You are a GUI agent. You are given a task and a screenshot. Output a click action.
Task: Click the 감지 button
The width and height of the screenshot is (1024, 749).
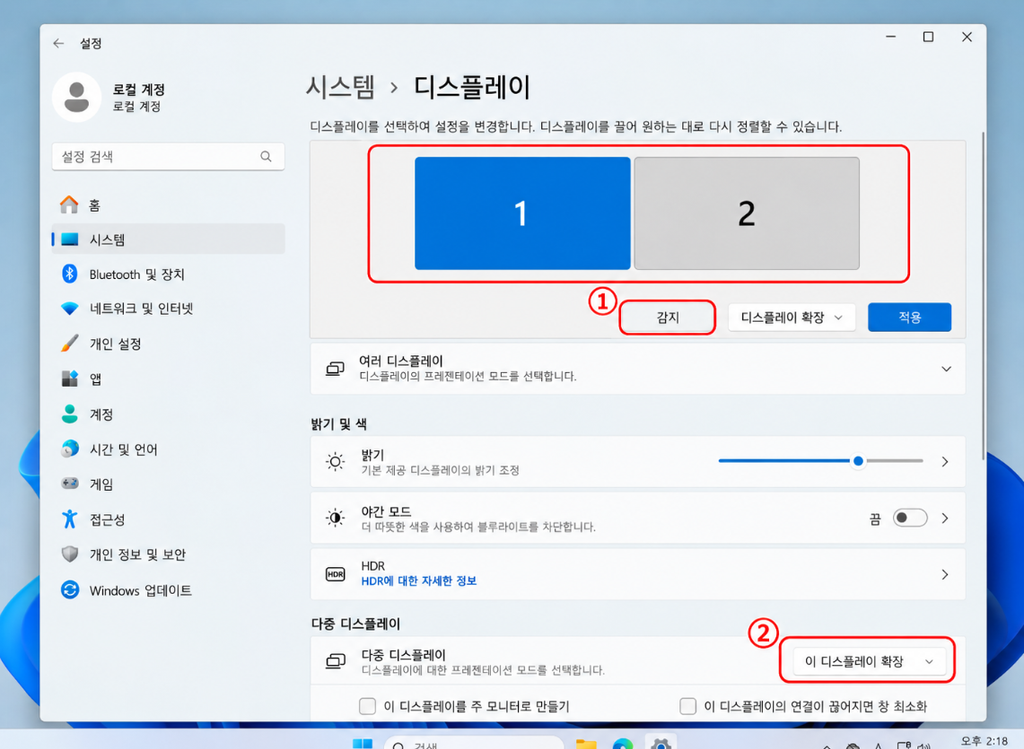coord(667,317)
